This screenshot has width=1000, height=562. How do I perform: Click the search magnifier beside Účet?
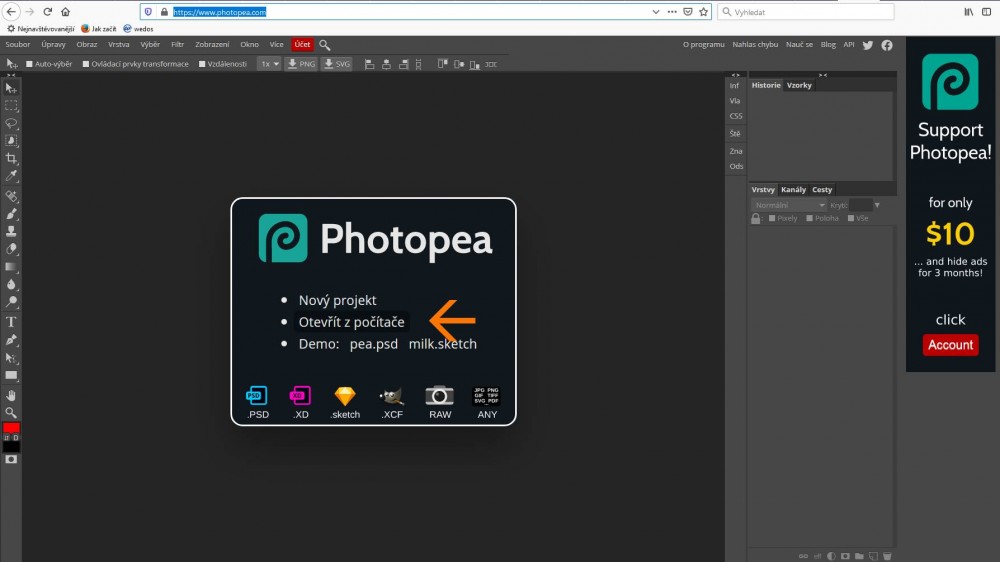pyautogui.click(x=325, y=45)
